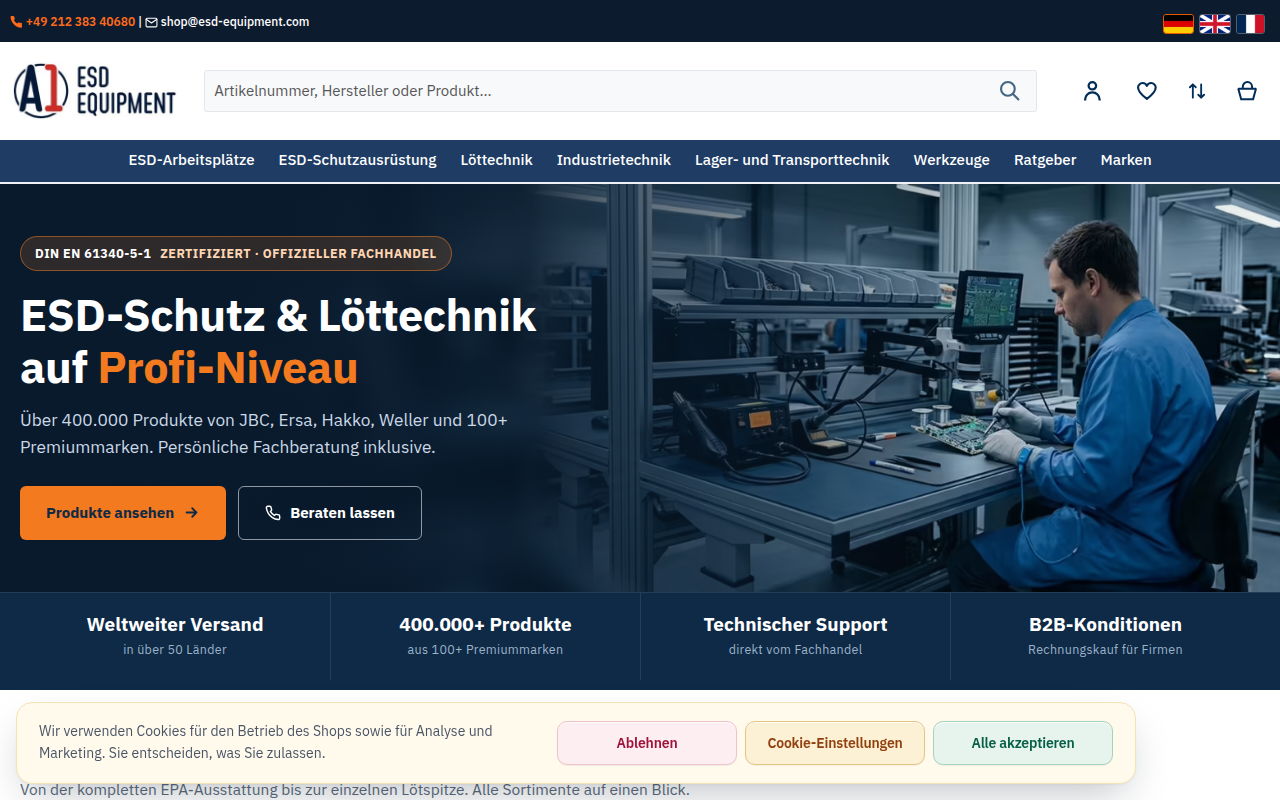This screenshot has height=800, width=1280.
Task: Switch language via the German flag
Action: pyautogui.click(x=1178, y=23)
